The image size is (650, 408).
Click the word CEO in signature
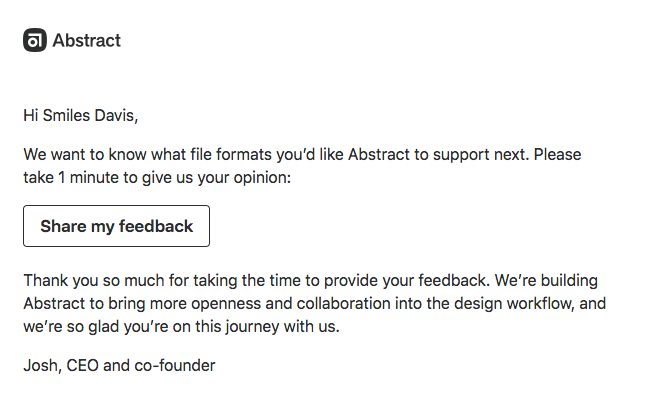[x=83, y=366]
